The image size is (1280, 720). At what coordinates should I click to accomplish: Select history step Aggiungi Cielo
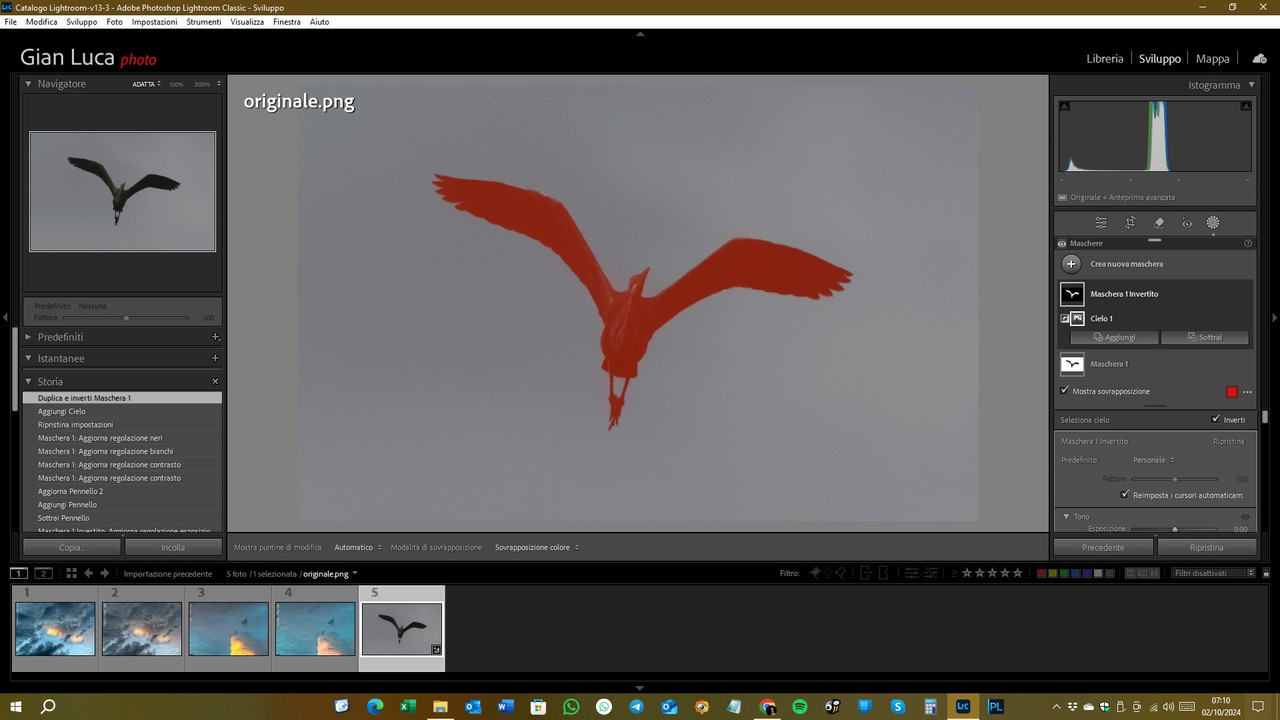pos(122,411)
